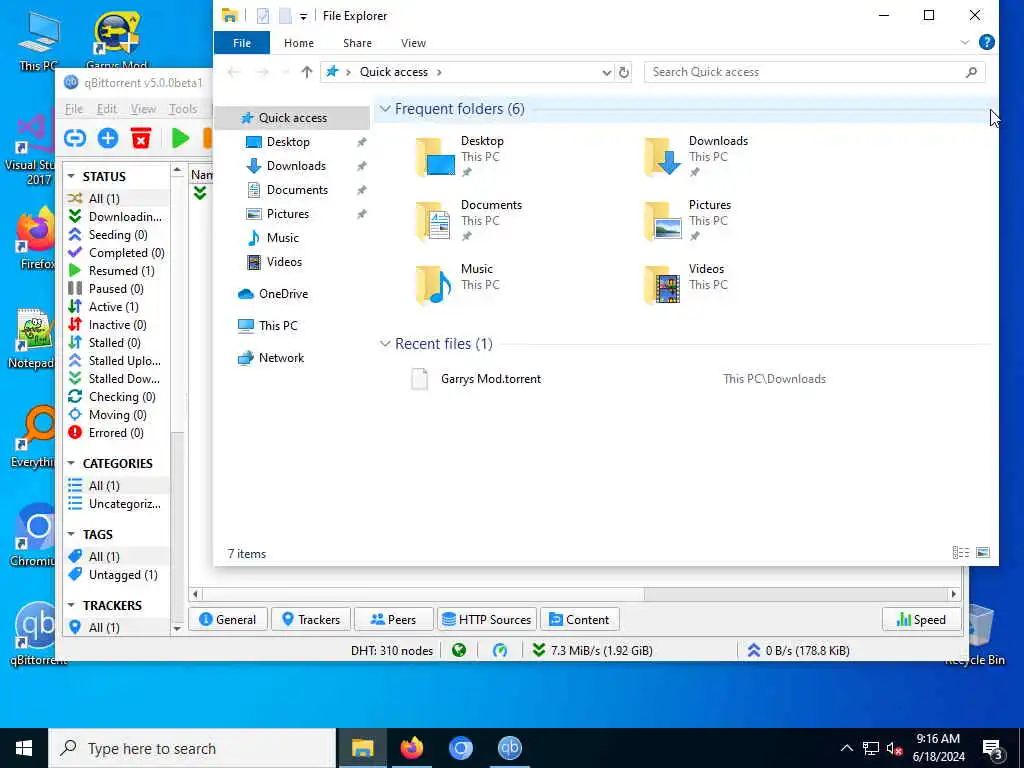Click the refresh button in address bar
This screenshot has height=768, width=1024.
coord(624,72)
